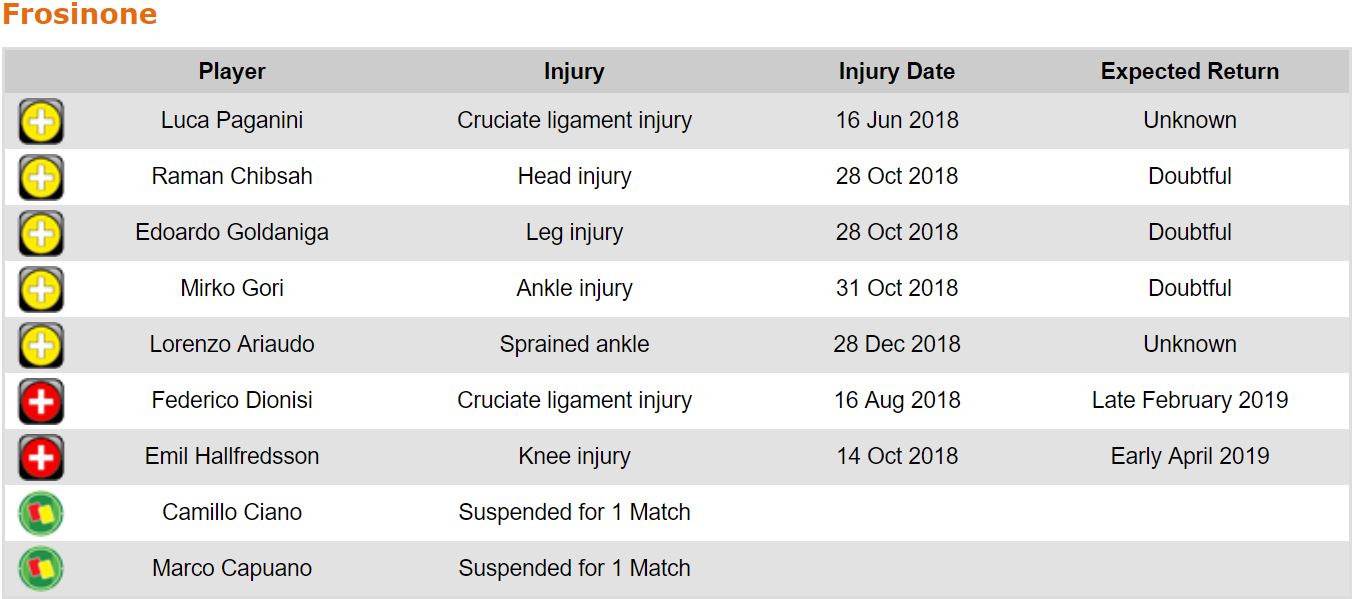Viewport: 1354px width, 599px height.
Task: Click the yellow cross icon next to Raman Chibsah
Action: click(x=41, y=178)
